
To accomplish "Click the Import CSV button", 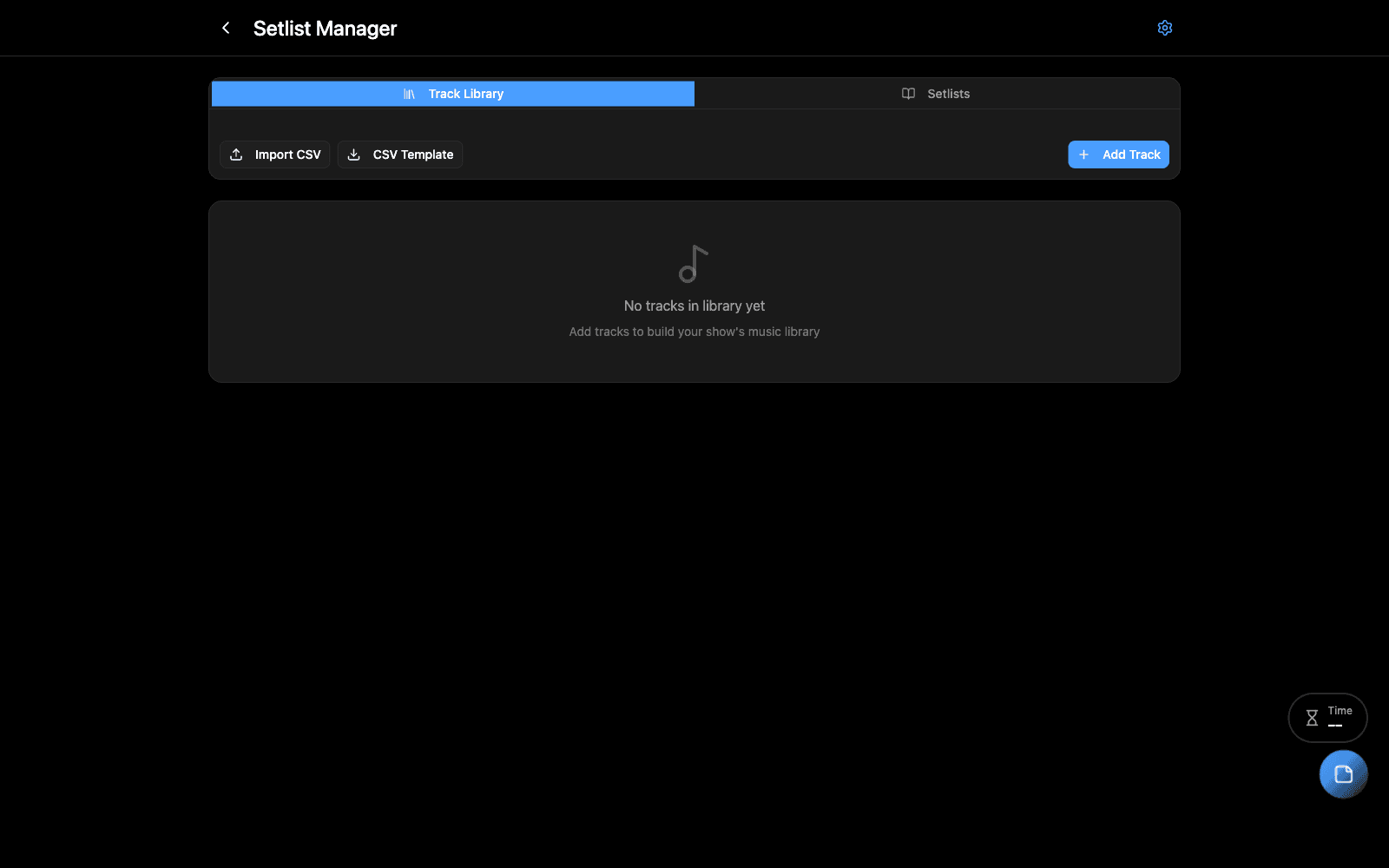I will click(274, 155).
